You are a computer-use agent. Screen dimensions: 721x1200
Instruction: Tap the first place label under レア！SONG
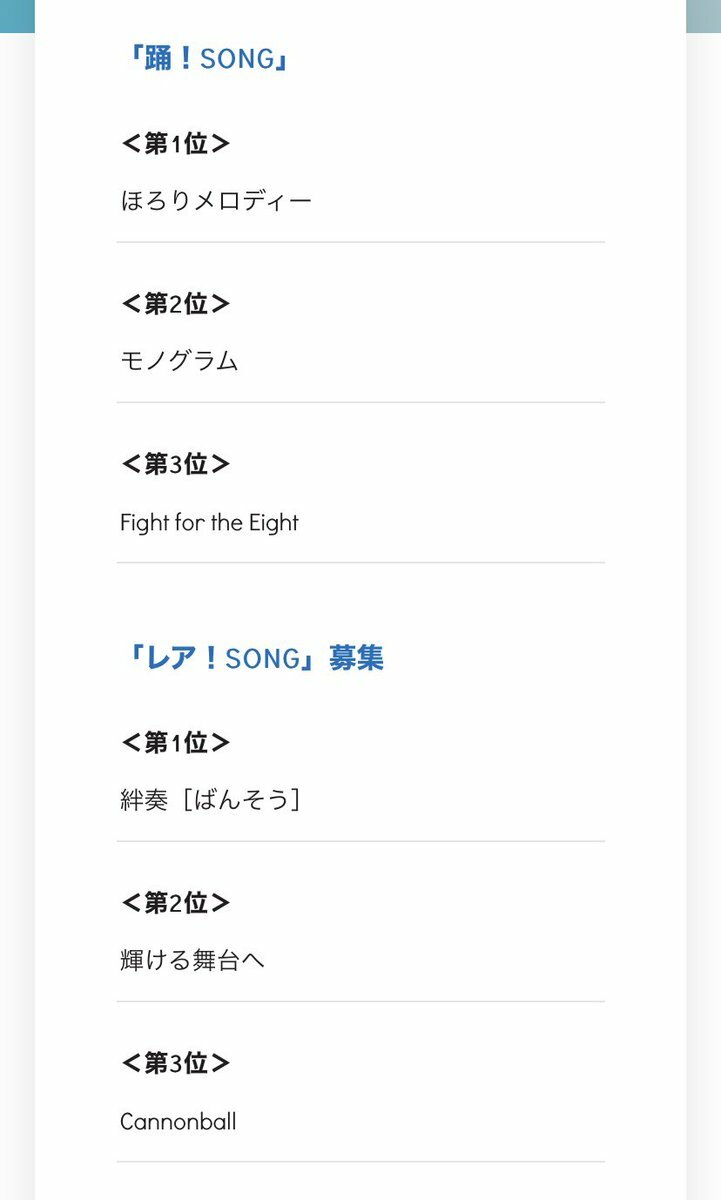tap(176, 743)
